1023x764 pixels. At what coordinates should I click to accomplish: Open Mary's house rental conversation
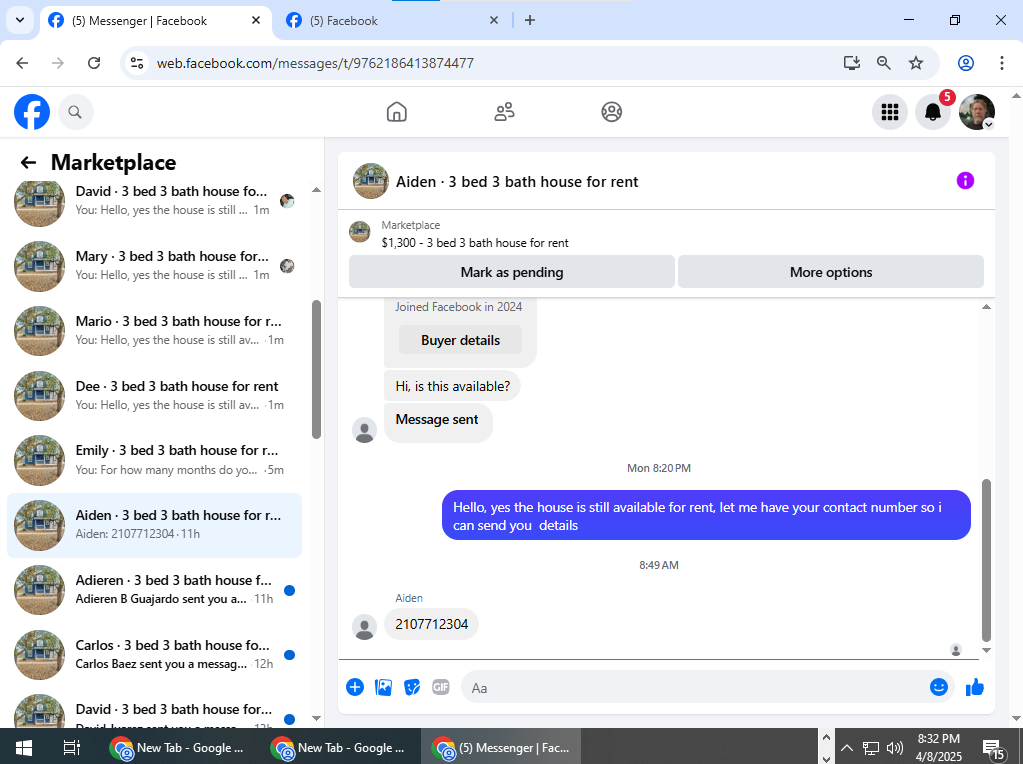(x=154, y=266)
